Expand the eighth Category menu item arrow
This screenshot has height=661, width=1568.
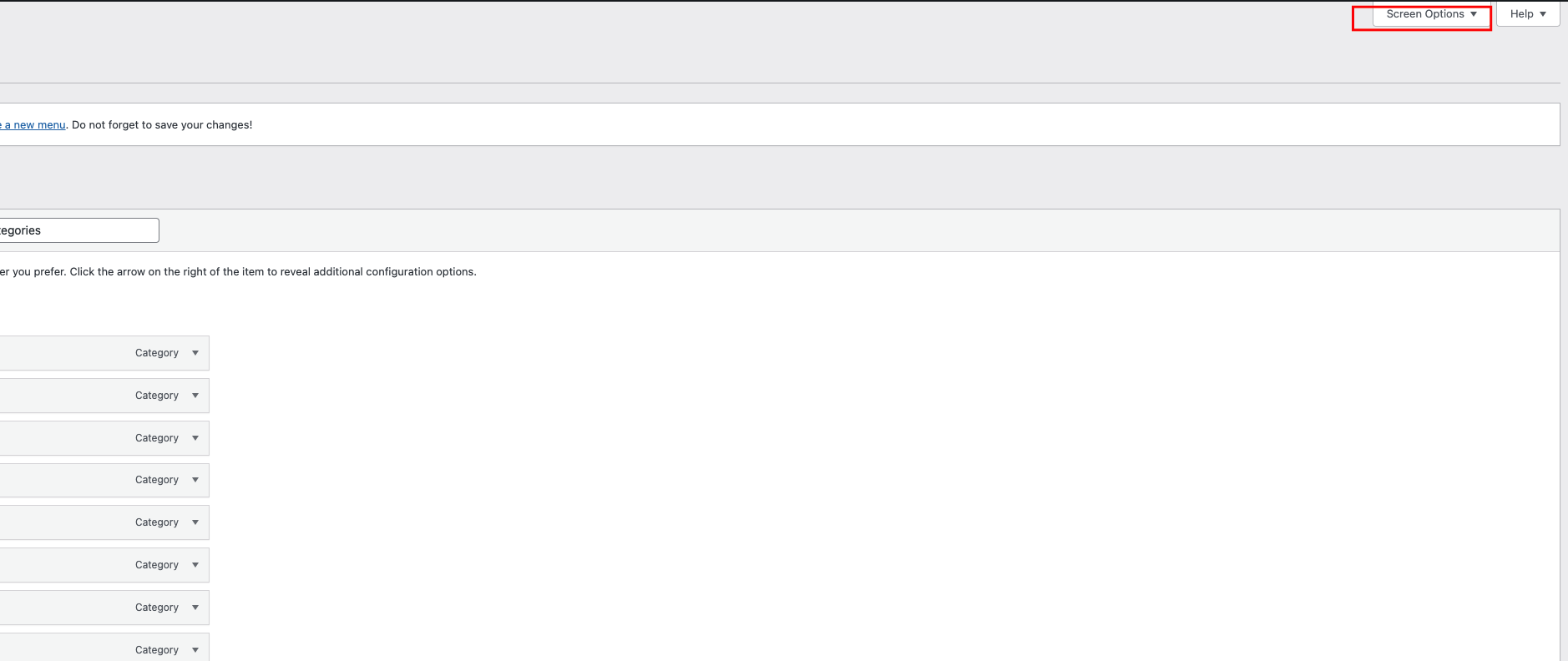pos(195,650)
